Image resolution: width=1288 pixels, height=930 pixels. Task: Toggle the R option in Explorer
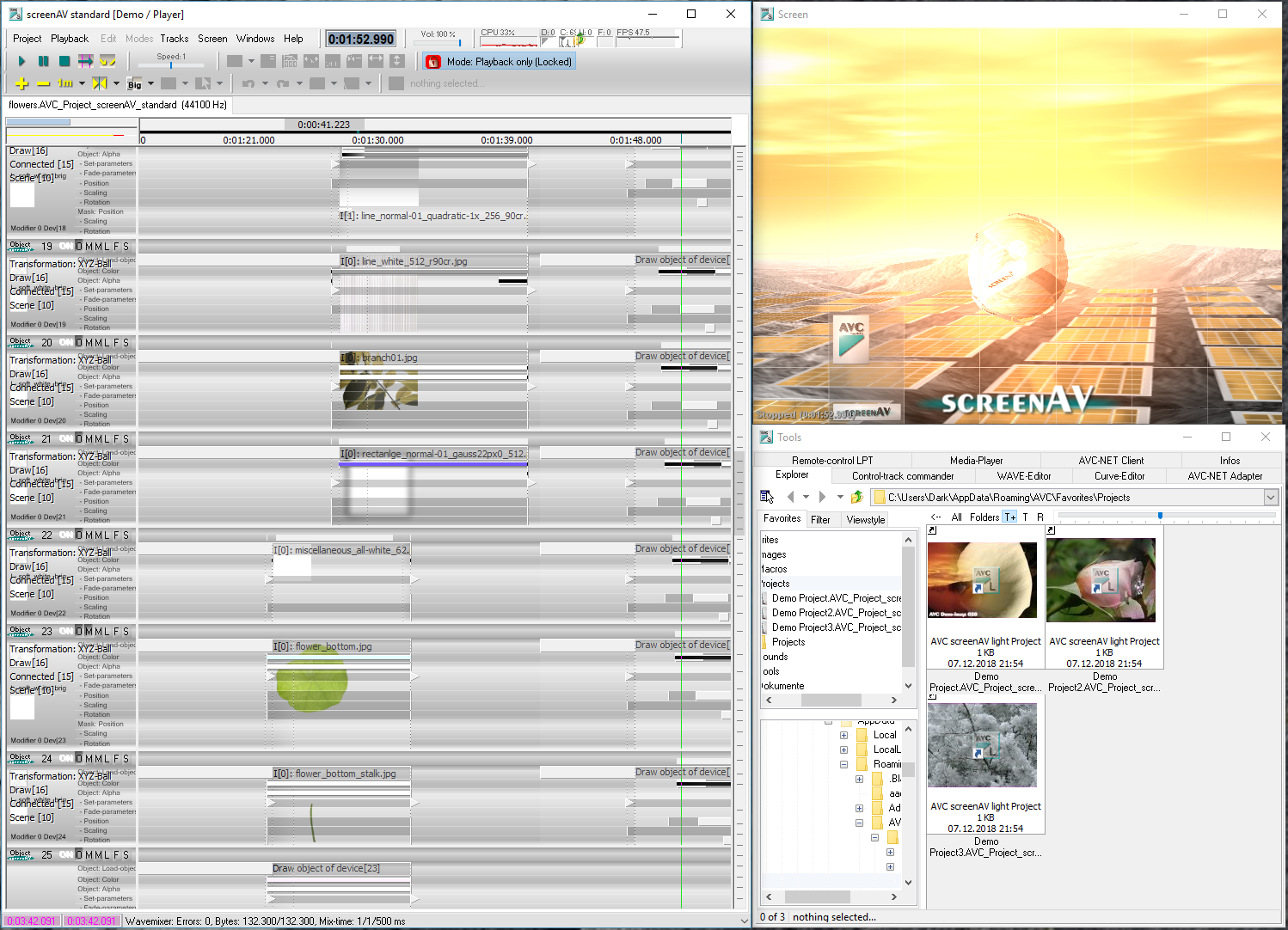[1040, 517]
